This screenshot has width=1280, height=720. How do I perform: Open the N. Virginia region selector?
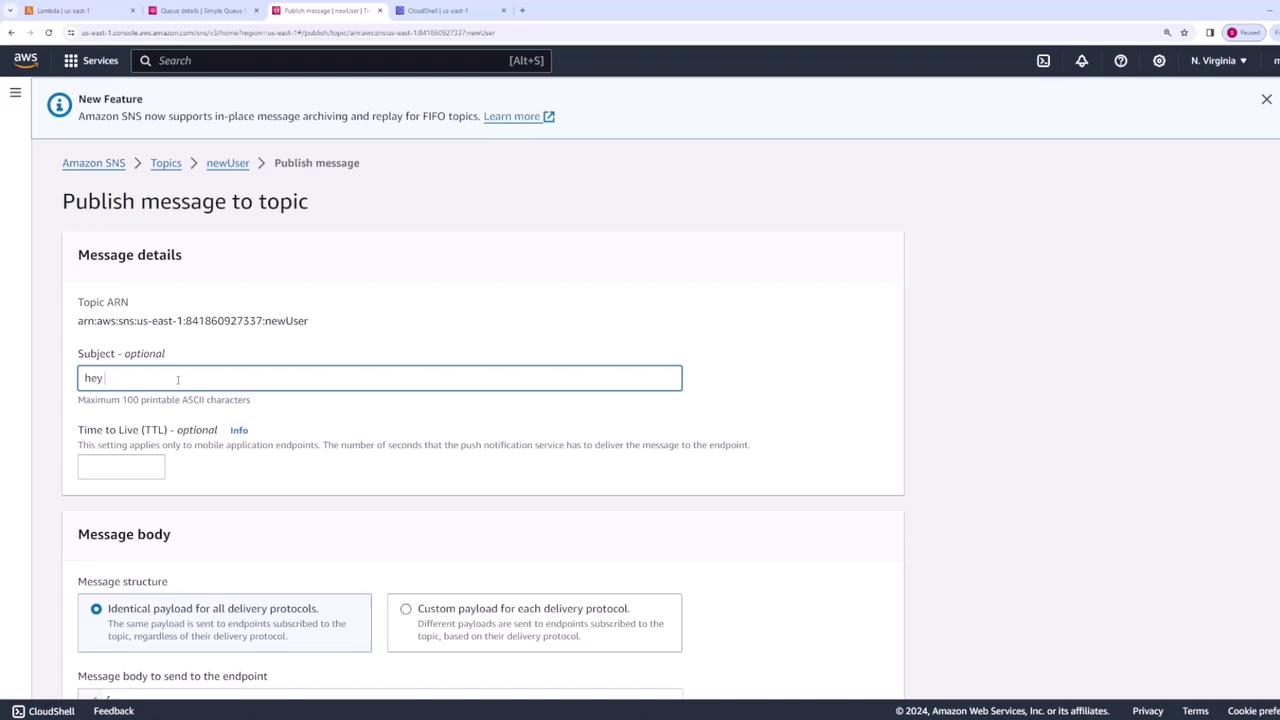(x=1218, y=61)
